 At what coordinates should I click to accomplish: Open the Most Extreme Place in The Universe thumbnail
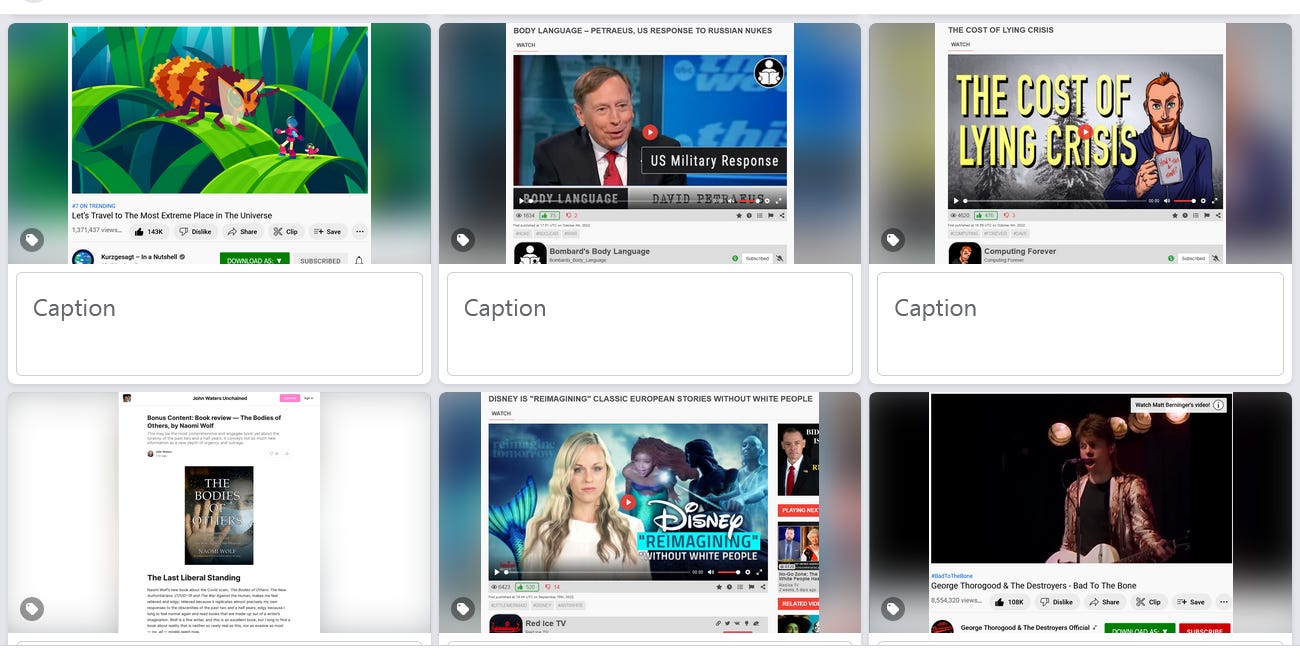coord(219,144)
